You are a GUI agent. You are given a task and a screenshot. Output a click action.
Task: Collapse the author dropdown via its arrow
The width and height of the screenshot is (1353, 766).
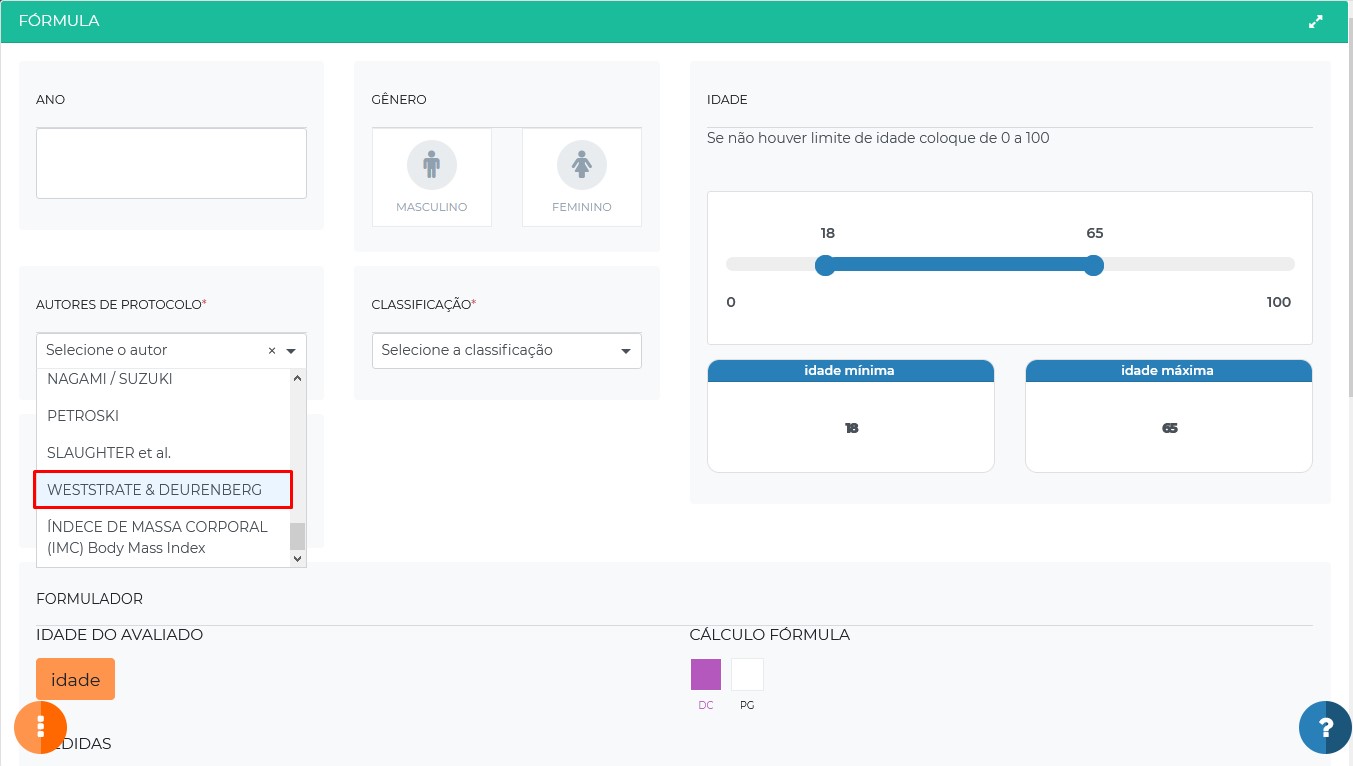tap(291, 351)
